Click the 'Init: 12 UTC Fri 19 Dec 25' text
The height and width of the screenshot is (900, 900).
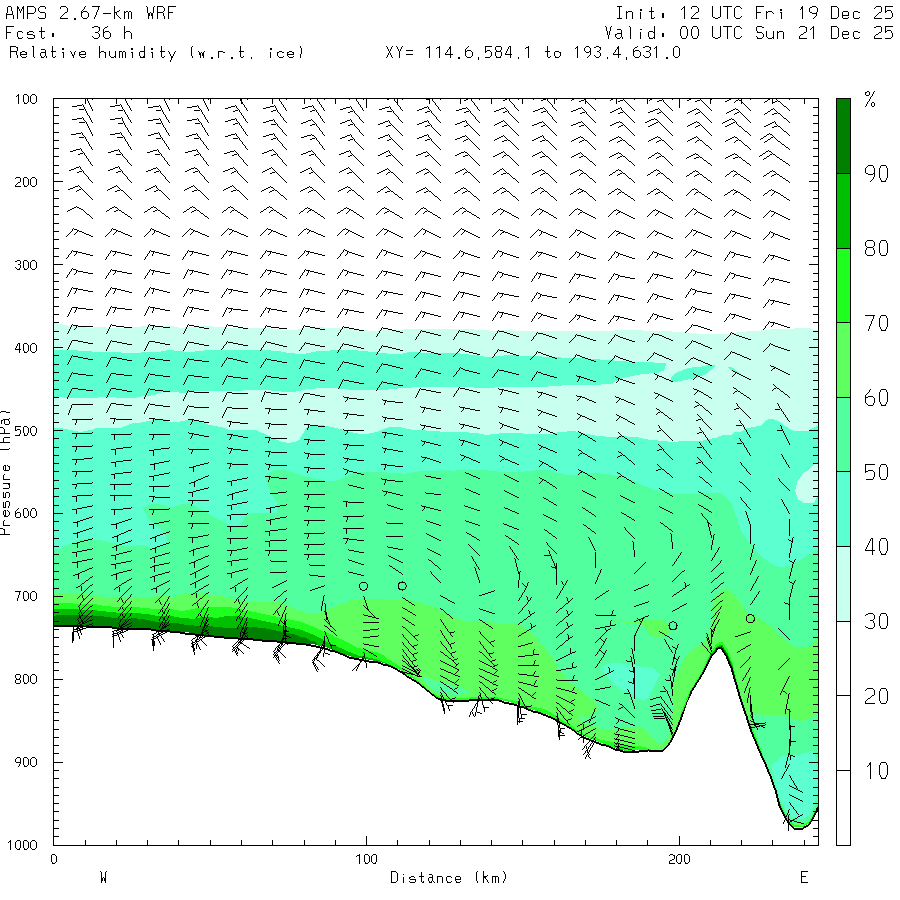[x=754, y=13]
